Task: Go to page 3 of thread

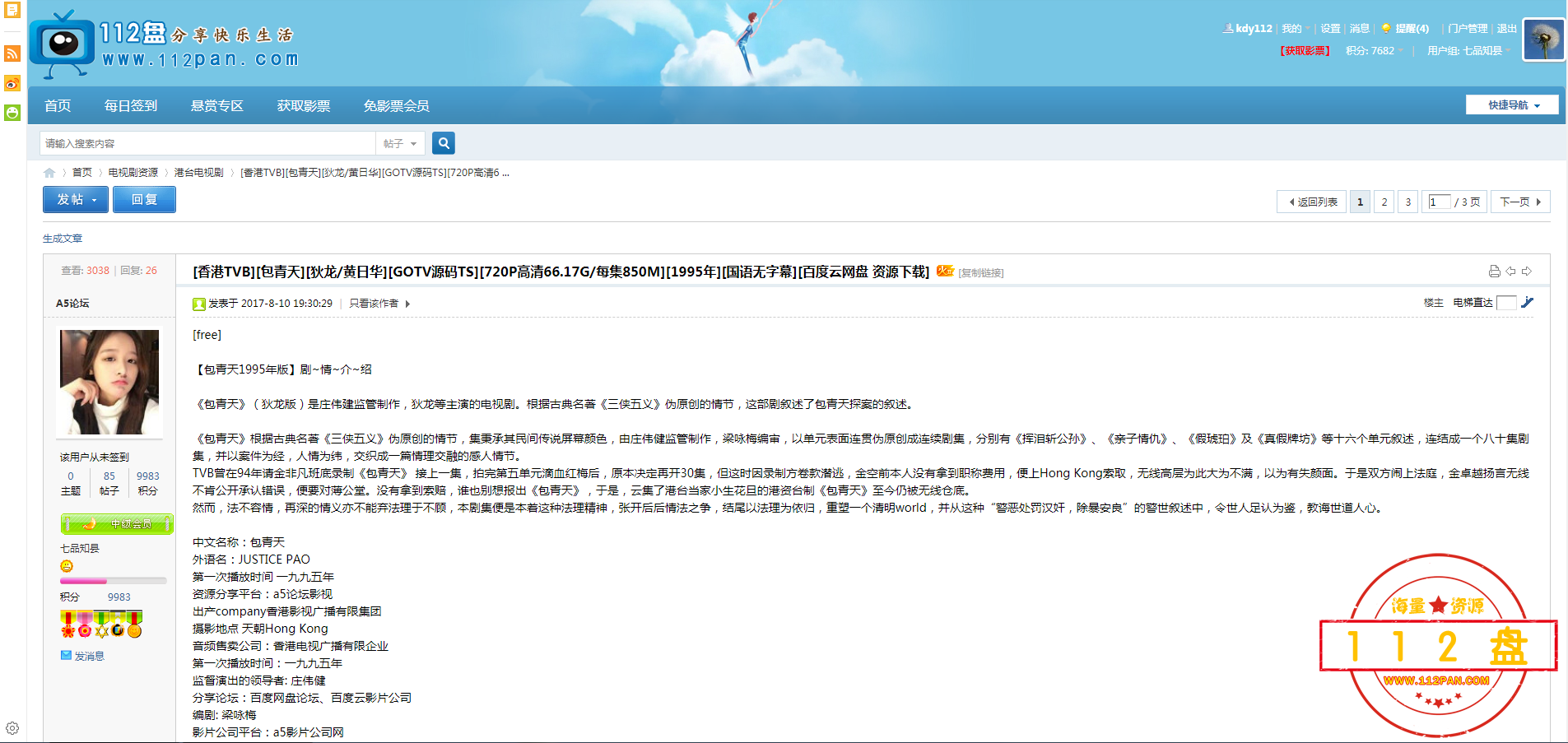Action: pos(1408,202)
